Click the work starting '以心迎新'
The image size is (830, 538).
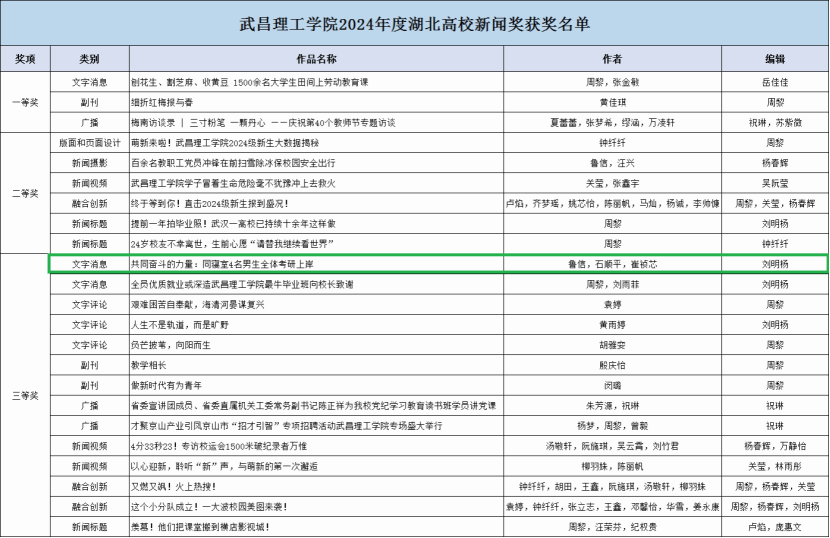click(x=224, y=466)
